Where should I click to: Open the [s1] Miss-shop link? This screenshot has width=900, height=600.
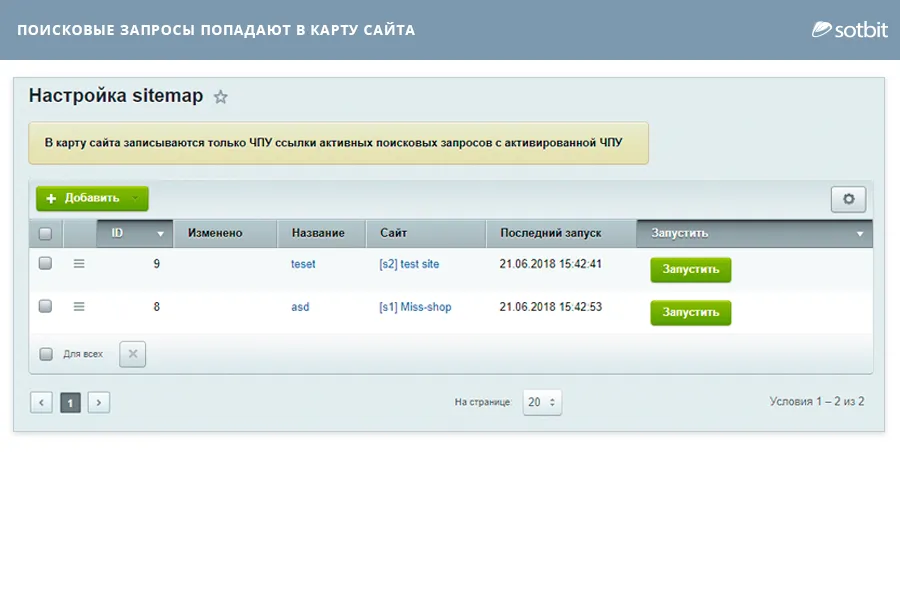tap(415, 307)
